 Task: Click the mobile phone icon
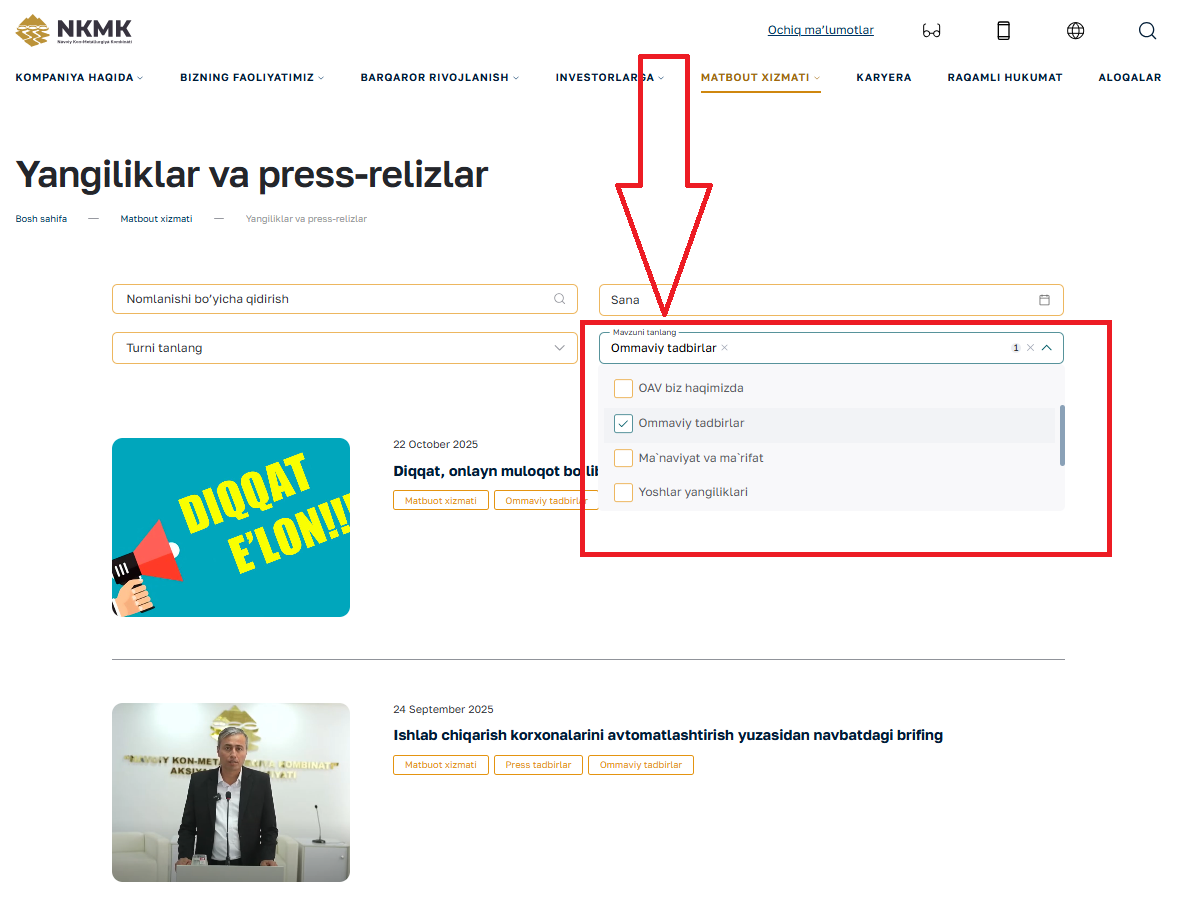pos(1003,31)
